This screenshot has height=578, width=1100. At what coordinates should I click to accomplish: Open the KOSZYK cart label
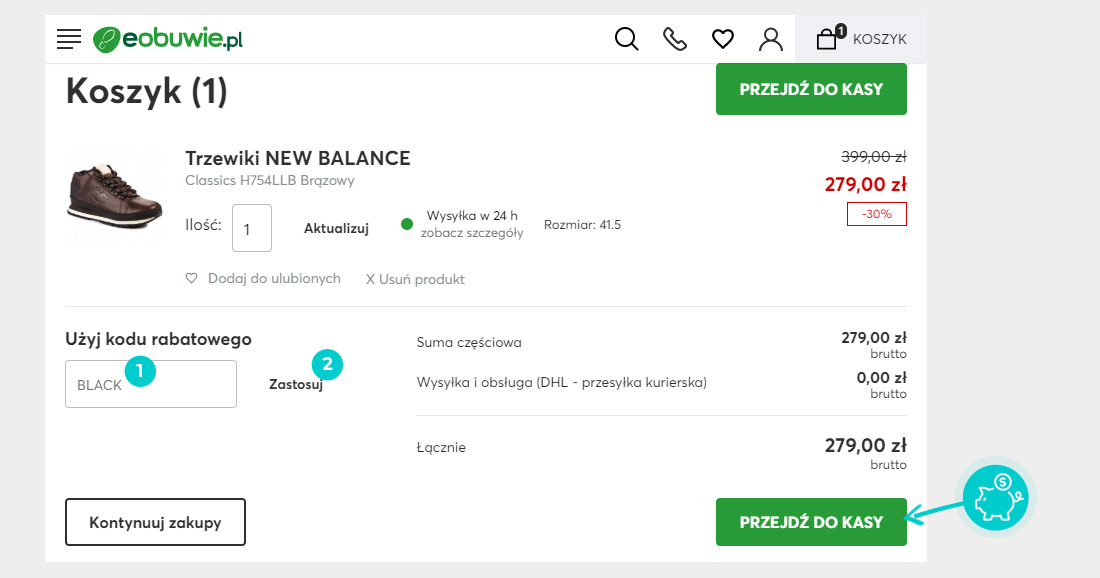click(880, 39)
